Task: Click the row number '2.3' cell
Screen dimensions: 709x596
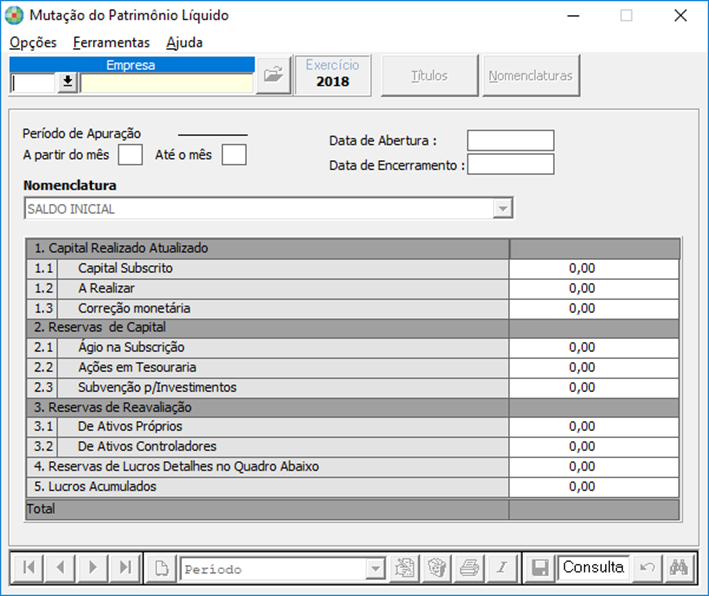Action: coord(43,387)
